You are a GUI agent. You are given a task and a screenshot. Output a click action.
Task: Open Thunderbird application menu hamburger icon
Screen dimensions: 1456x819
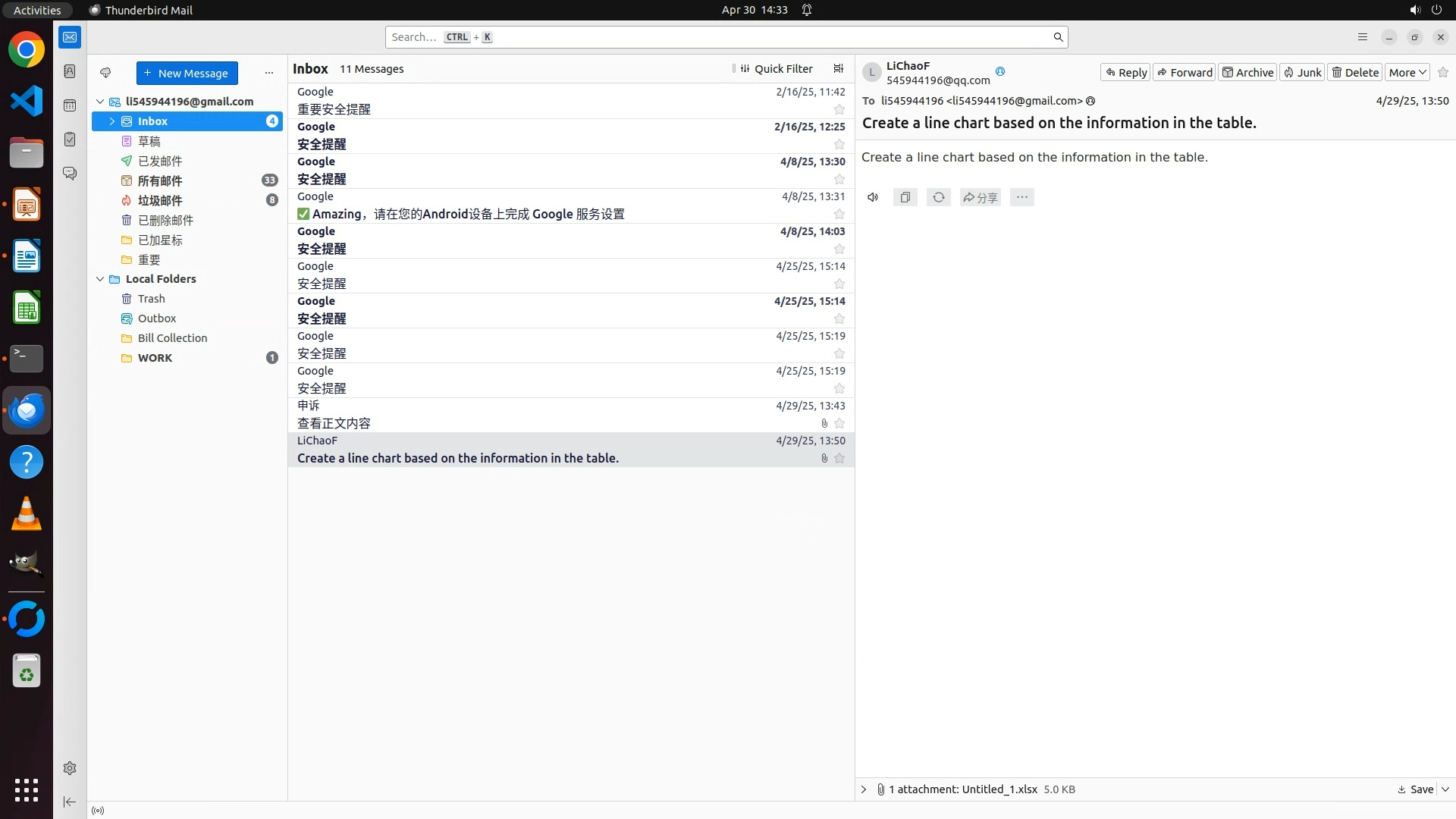[x=1362, y=36]
